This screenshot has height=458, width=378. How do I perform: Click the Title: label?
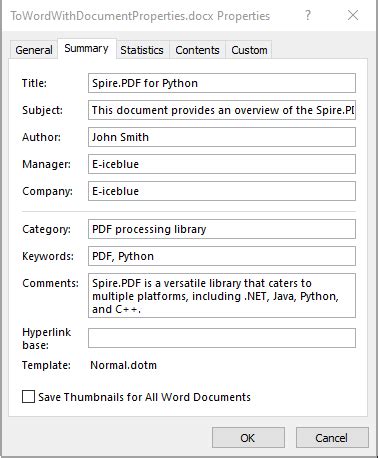pos(34,83)
